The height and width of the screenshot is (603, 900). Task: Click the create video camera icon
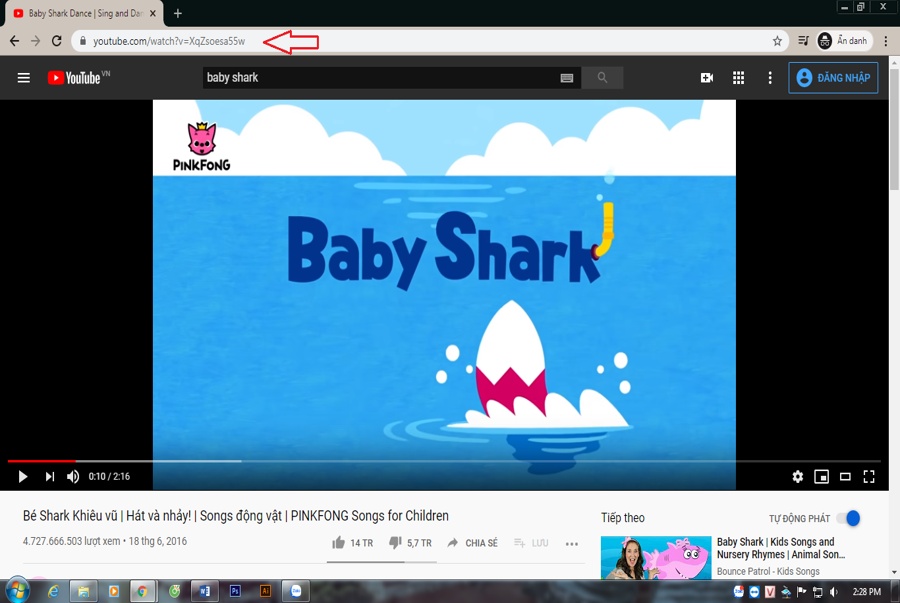(707, 77)
